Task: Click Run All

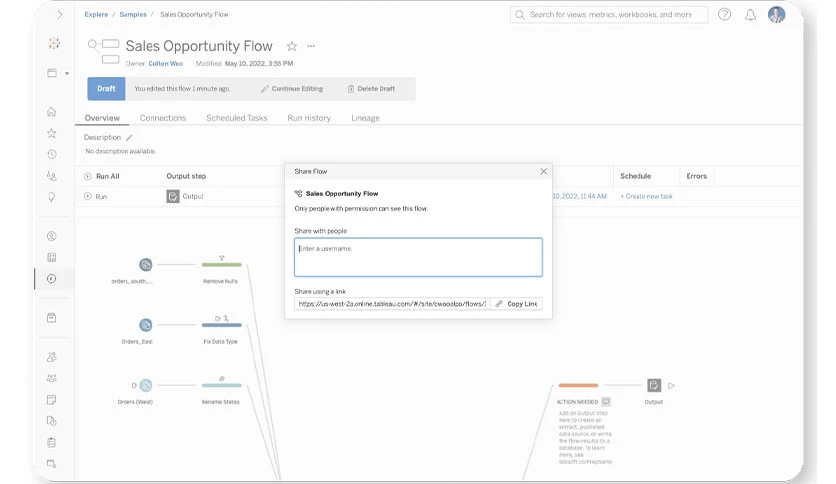Action: [x=102, y=176]
